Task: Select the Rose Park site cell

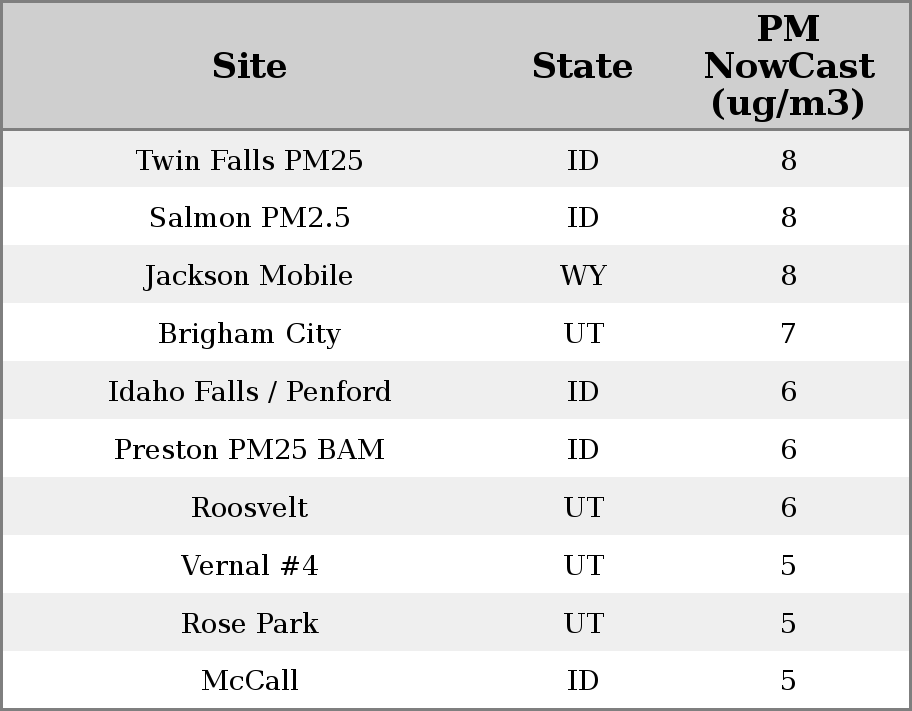Action: point(249,624)
